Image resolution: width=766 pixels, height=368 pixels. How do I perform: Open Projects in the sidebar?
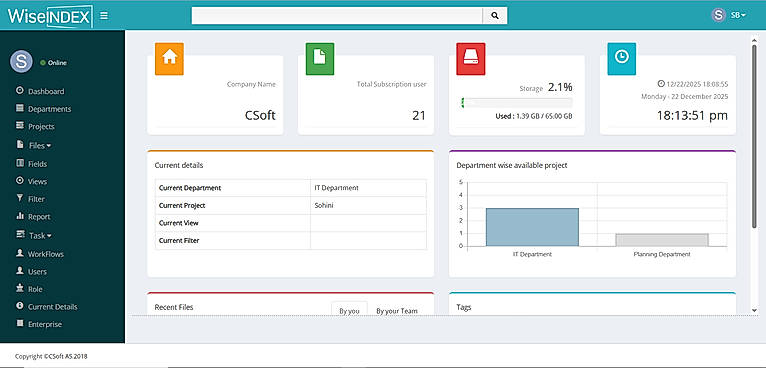click(41, 127)
